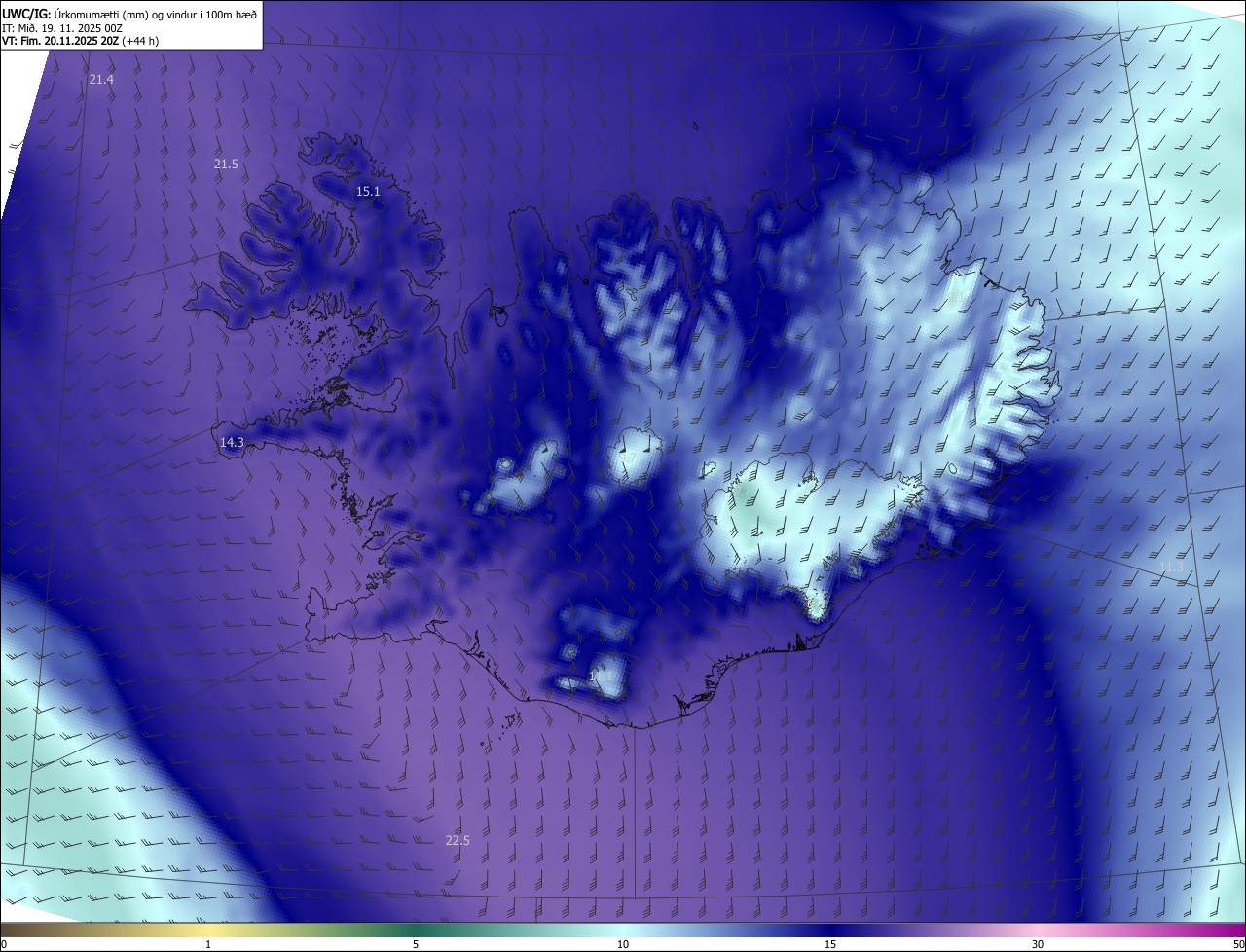Click the colour scale tick label "15"
Viewport: 1246px width, 952px height.
coord(830,944)
